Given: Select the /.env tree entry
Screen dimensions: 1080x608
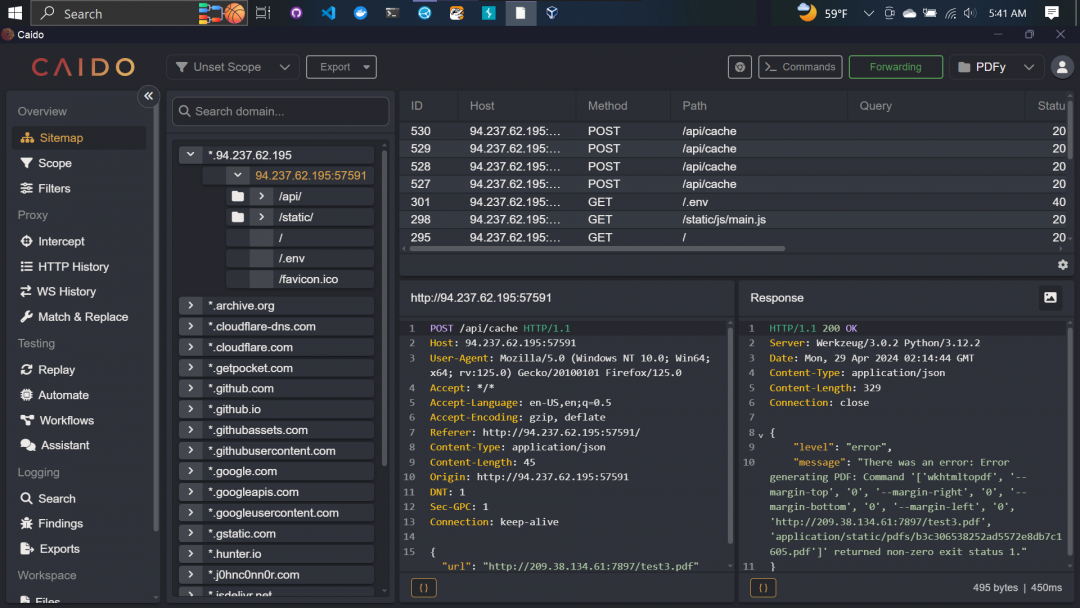Looking at the screenshot, I should click(x=300, y=258).
